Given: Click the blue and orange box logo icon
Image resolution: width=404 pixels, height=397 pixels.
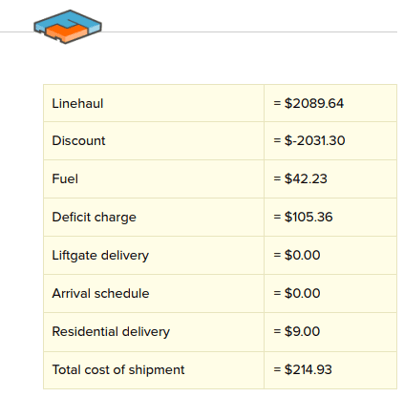Looking at the screenshot, I should pyautogui.click(x=68, y=27).
